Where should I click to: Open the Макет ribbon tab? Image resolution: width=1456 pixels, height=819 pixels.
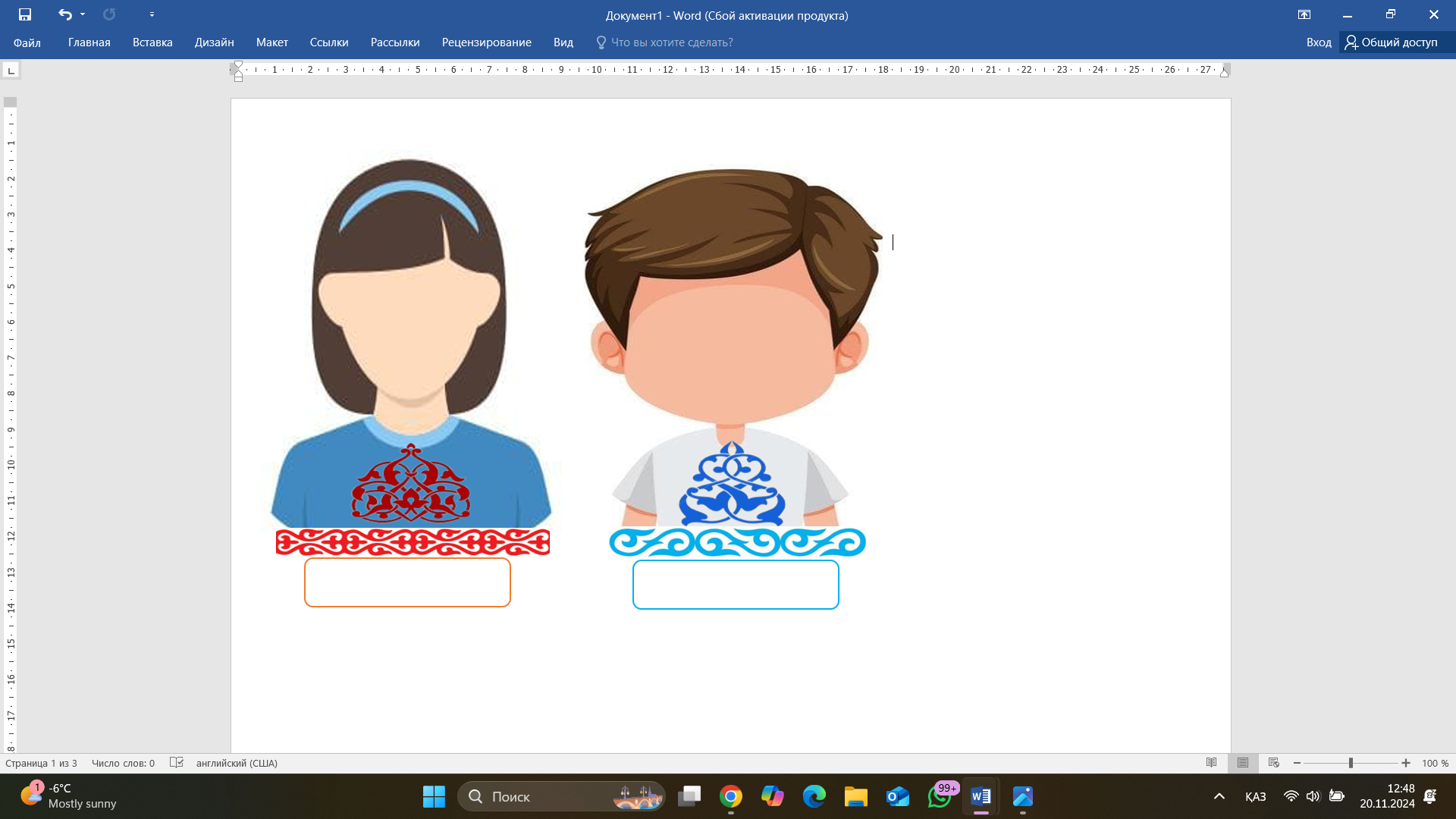(271, 42)
